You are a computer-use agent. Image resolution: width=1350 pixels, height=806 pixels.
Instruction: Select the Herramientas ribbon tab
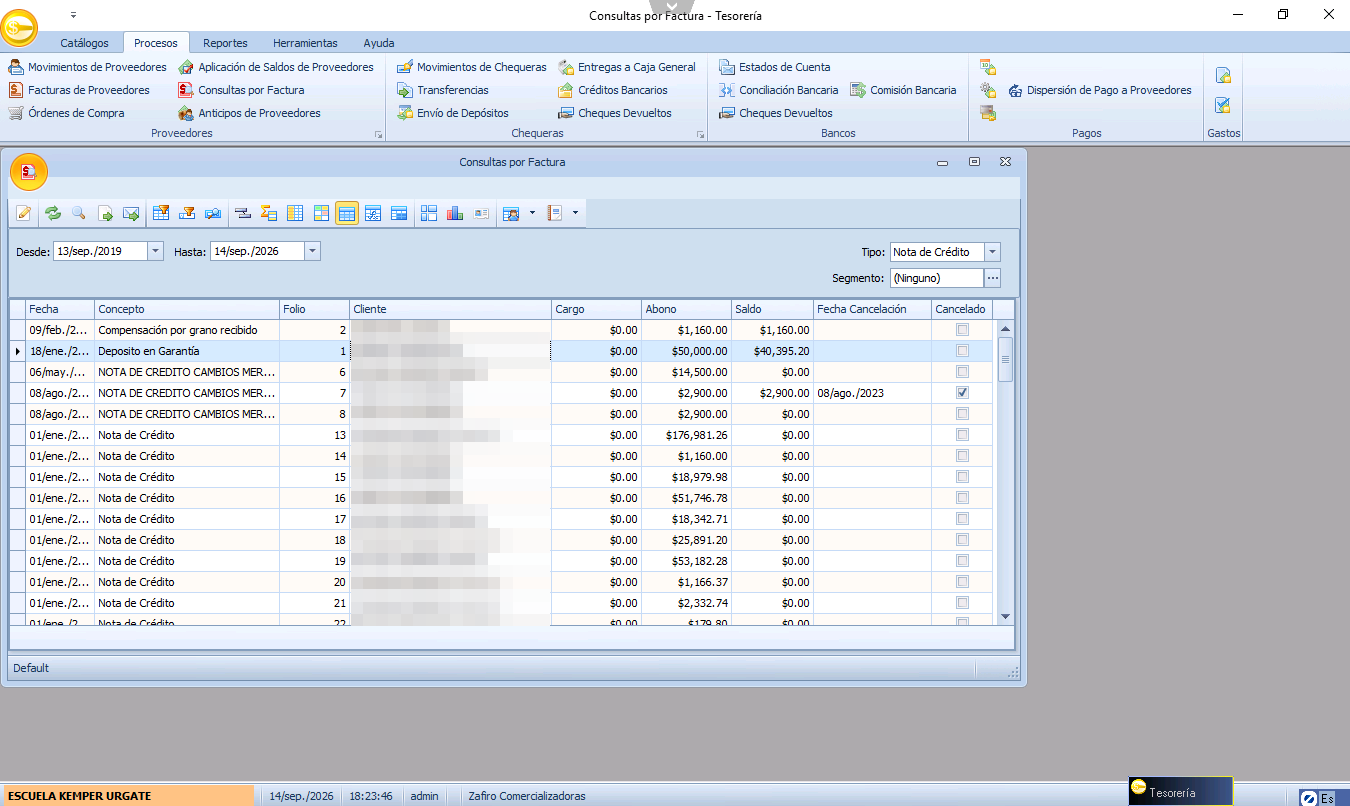305,43
